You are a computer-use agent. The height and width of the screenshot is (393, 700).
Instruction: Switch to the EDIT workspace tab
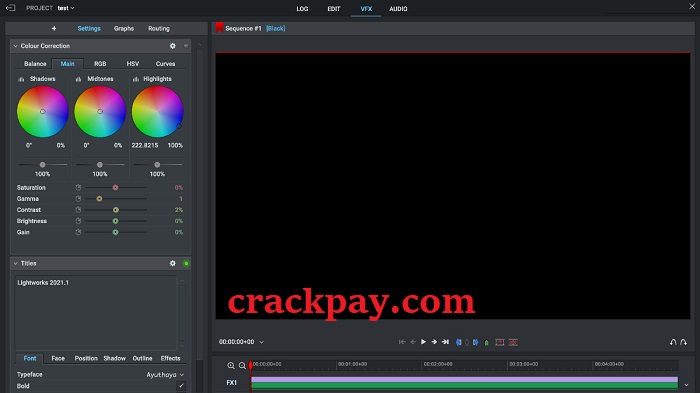click(x=334, y=8)
